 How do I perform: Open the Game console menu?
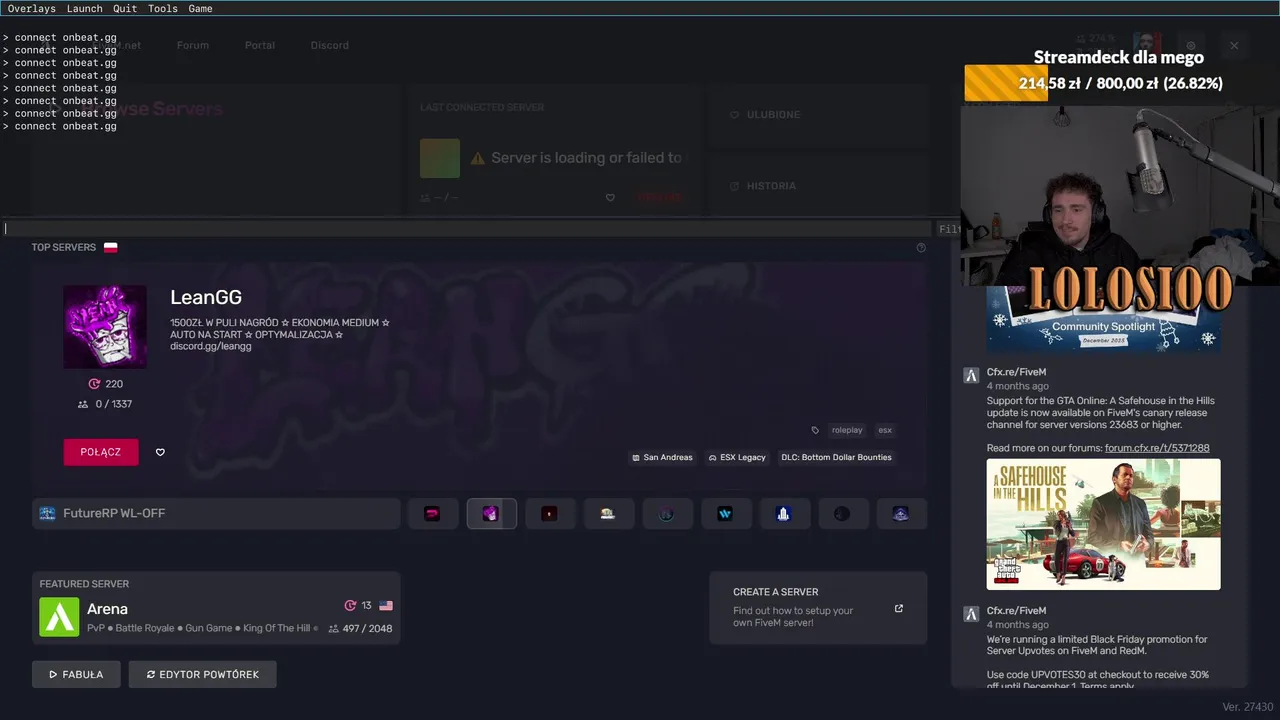click(x=200, y=8)
